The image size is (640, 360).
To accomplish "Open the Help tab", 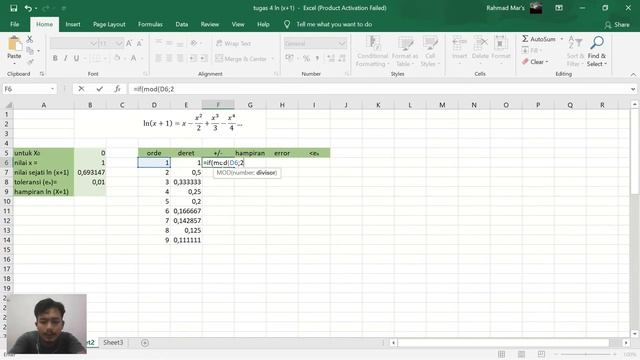I will coord(263,24).
